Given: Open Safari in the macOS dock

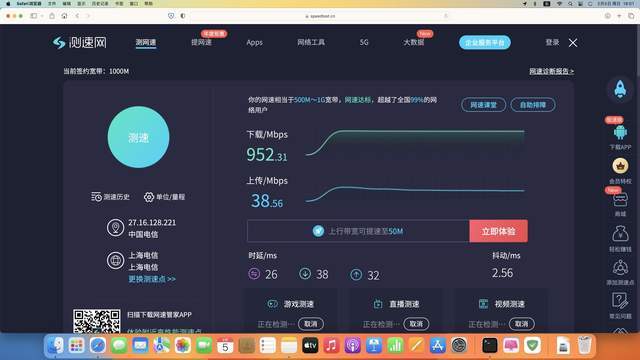Looking at the screenshot, I should [98, 346].
